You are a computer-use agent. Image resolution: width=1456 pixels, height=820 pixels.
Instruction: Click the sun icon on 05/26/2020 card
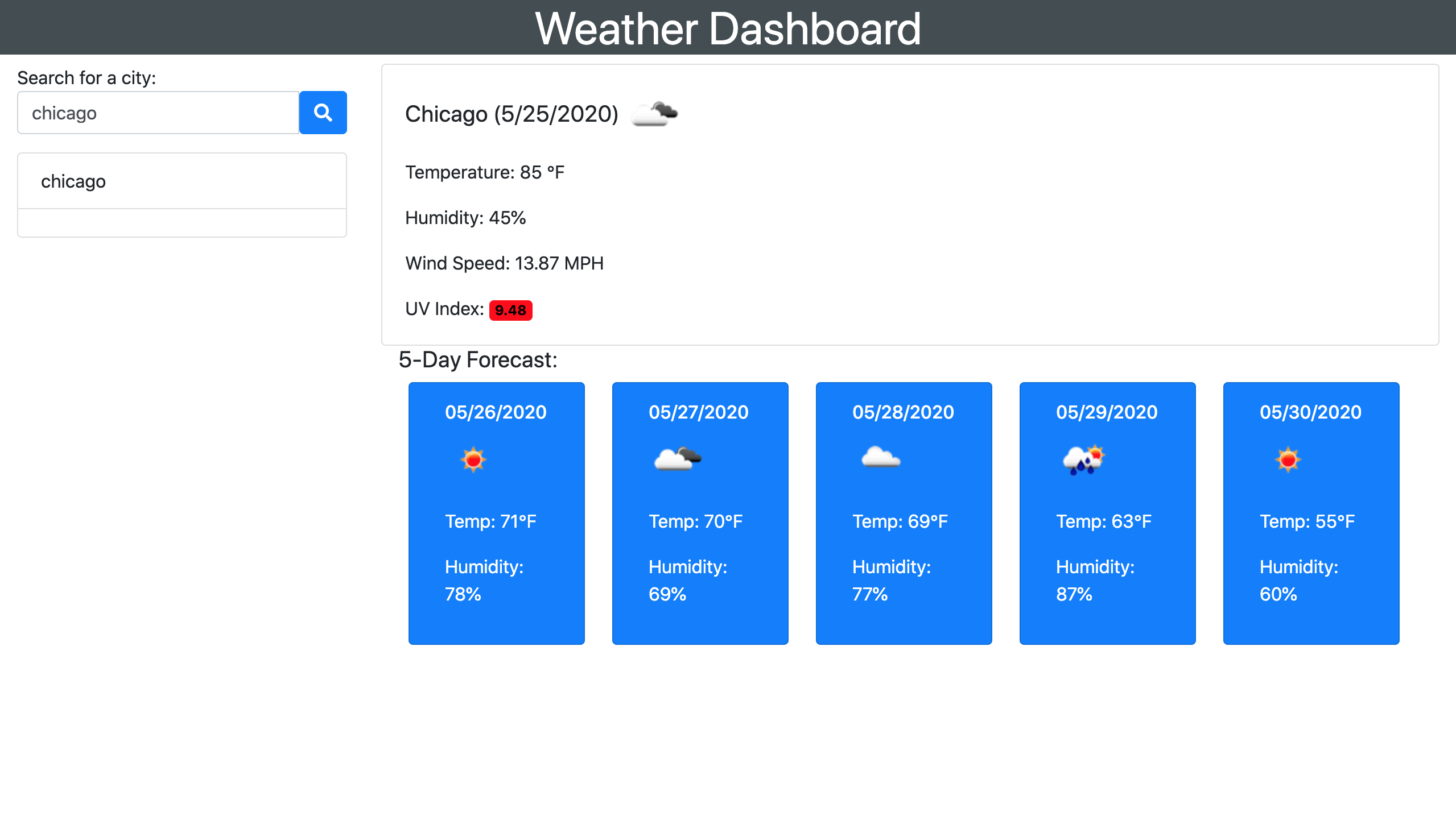pyautogui.click(x=473, y=459)
